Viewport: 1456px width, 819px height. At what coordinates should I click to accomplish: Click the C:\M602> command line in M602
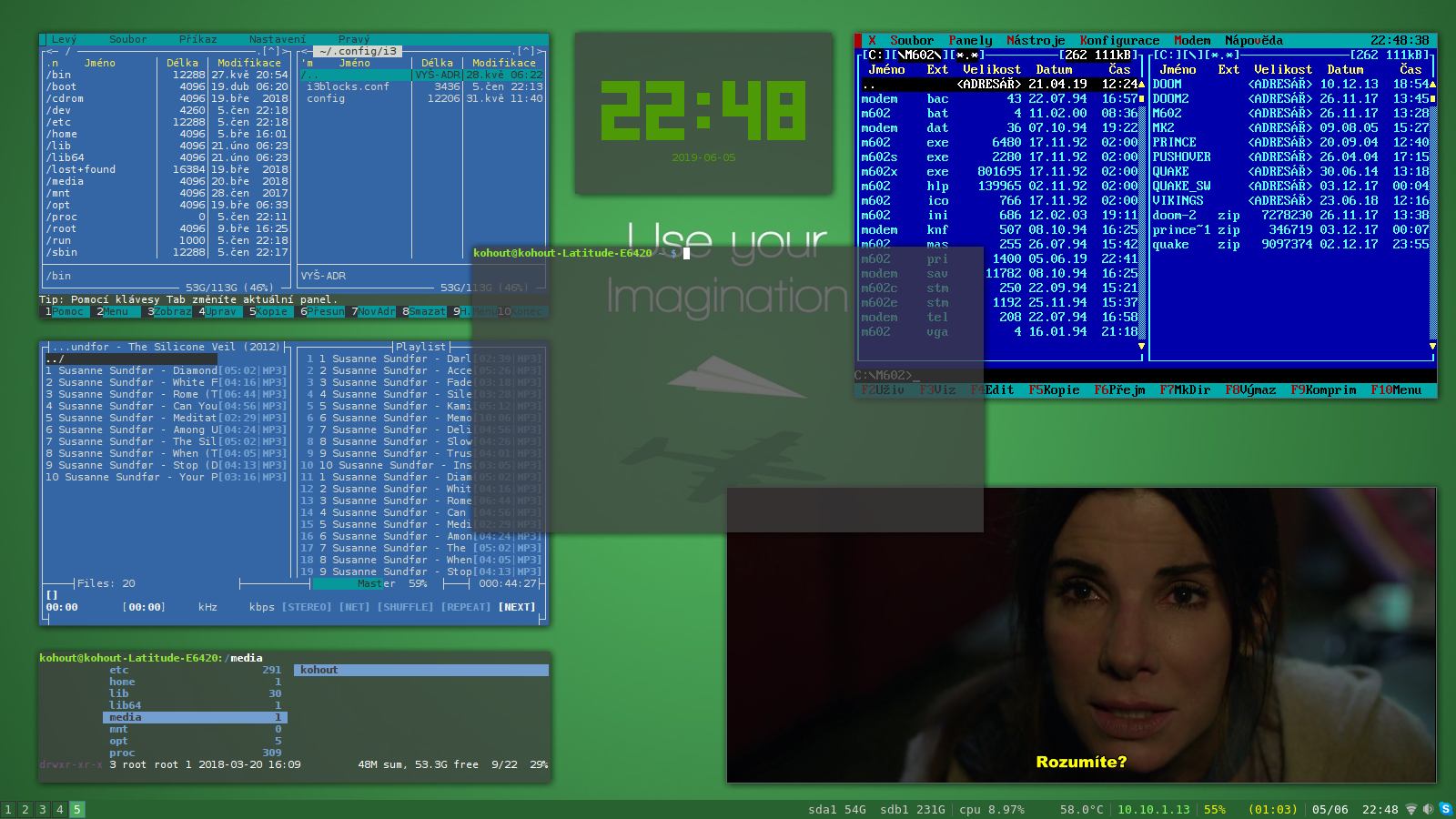[x=1145, y=375]
